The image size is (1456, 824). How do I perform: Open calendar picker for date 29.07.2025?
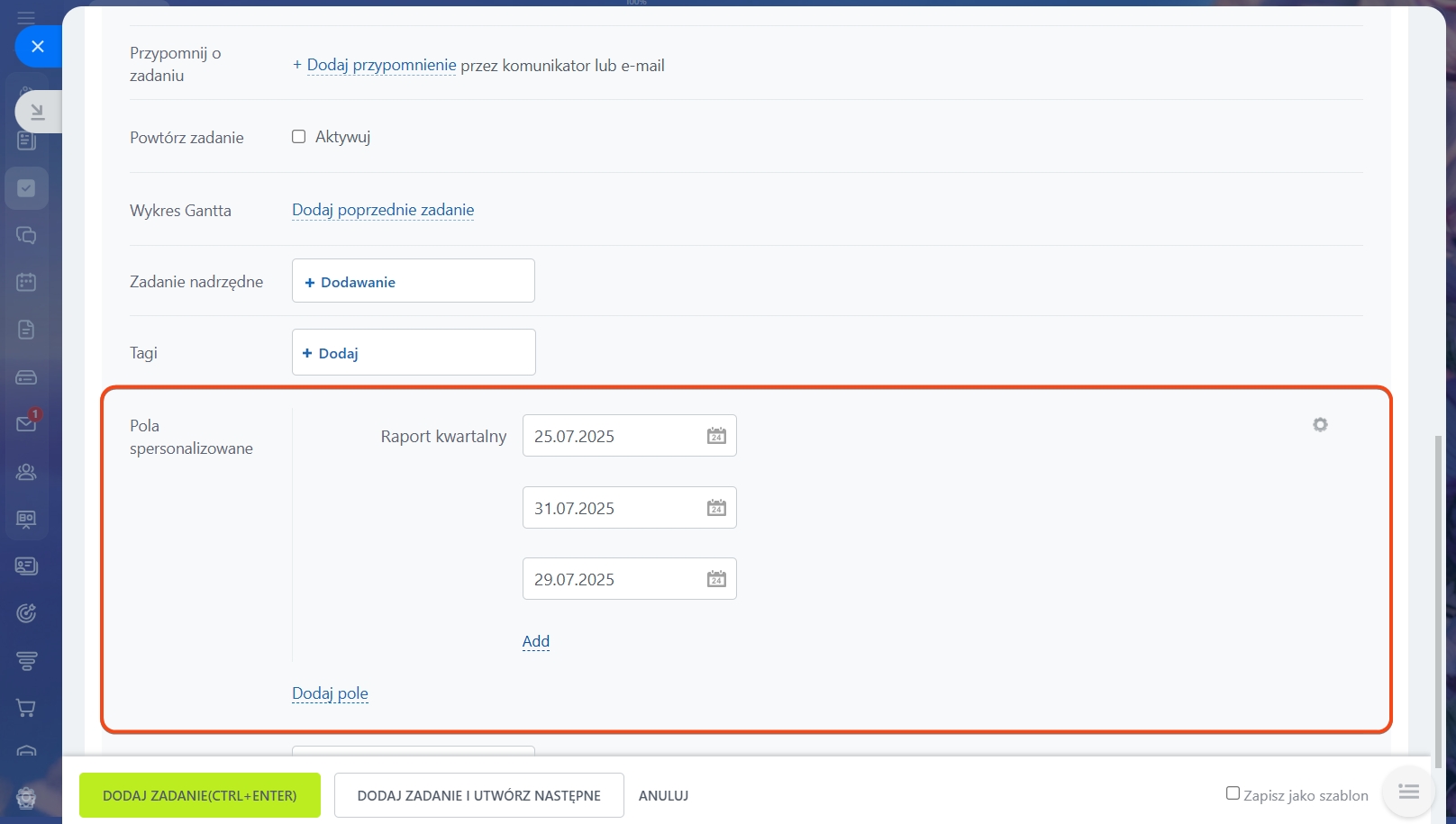point(716,579)
